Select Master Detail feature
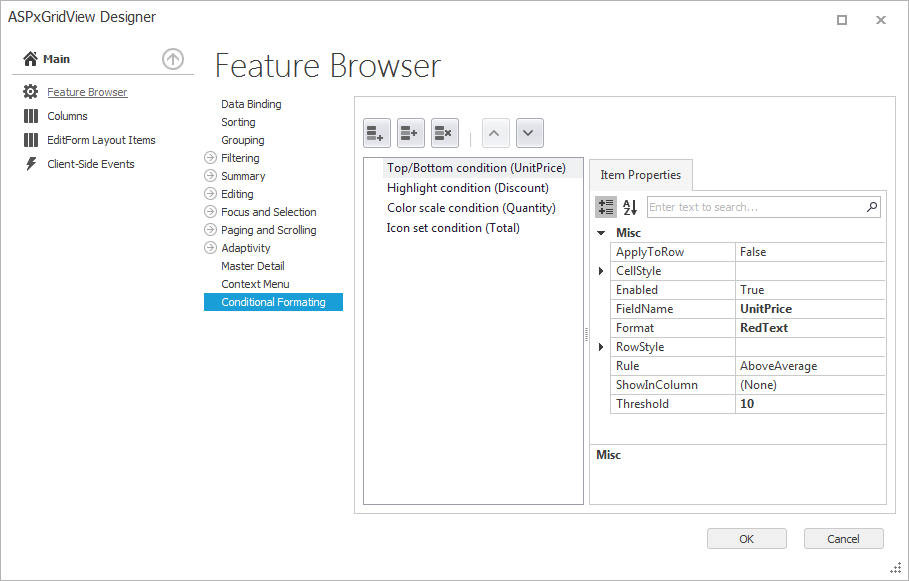The width and height of the screenshot is (909, 581). [253, 266]
